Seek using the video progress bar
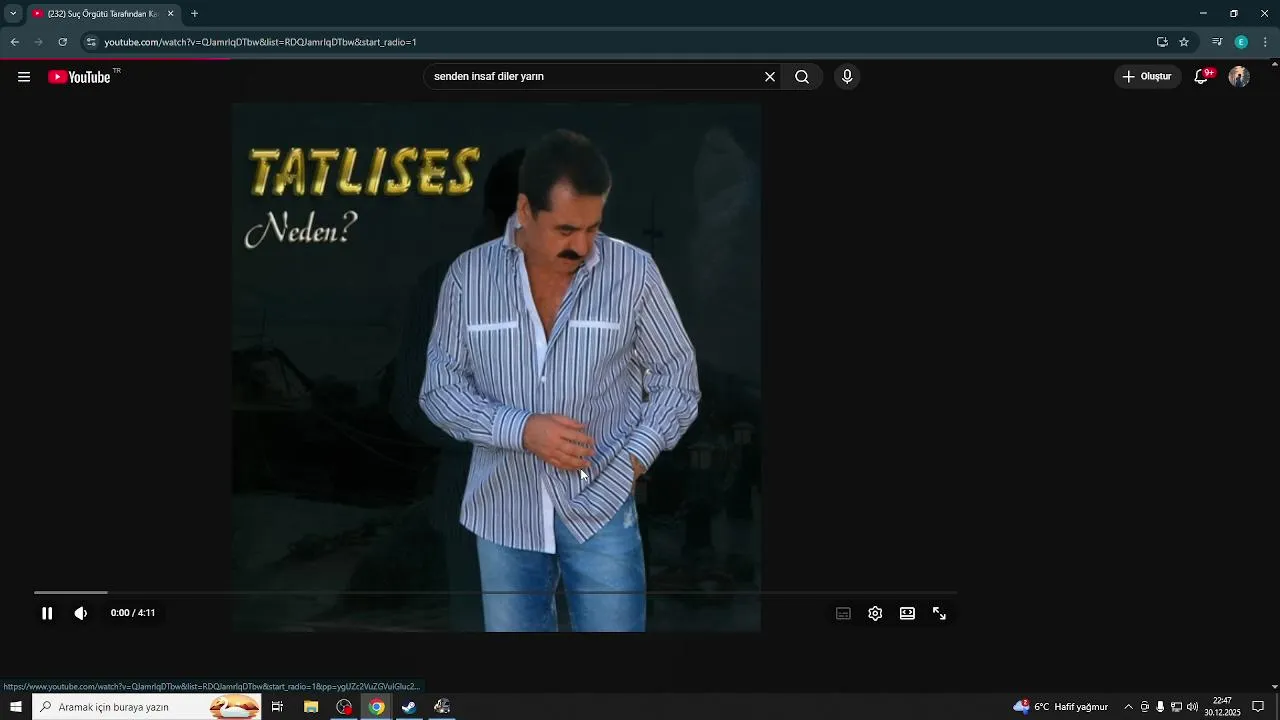 495,593
